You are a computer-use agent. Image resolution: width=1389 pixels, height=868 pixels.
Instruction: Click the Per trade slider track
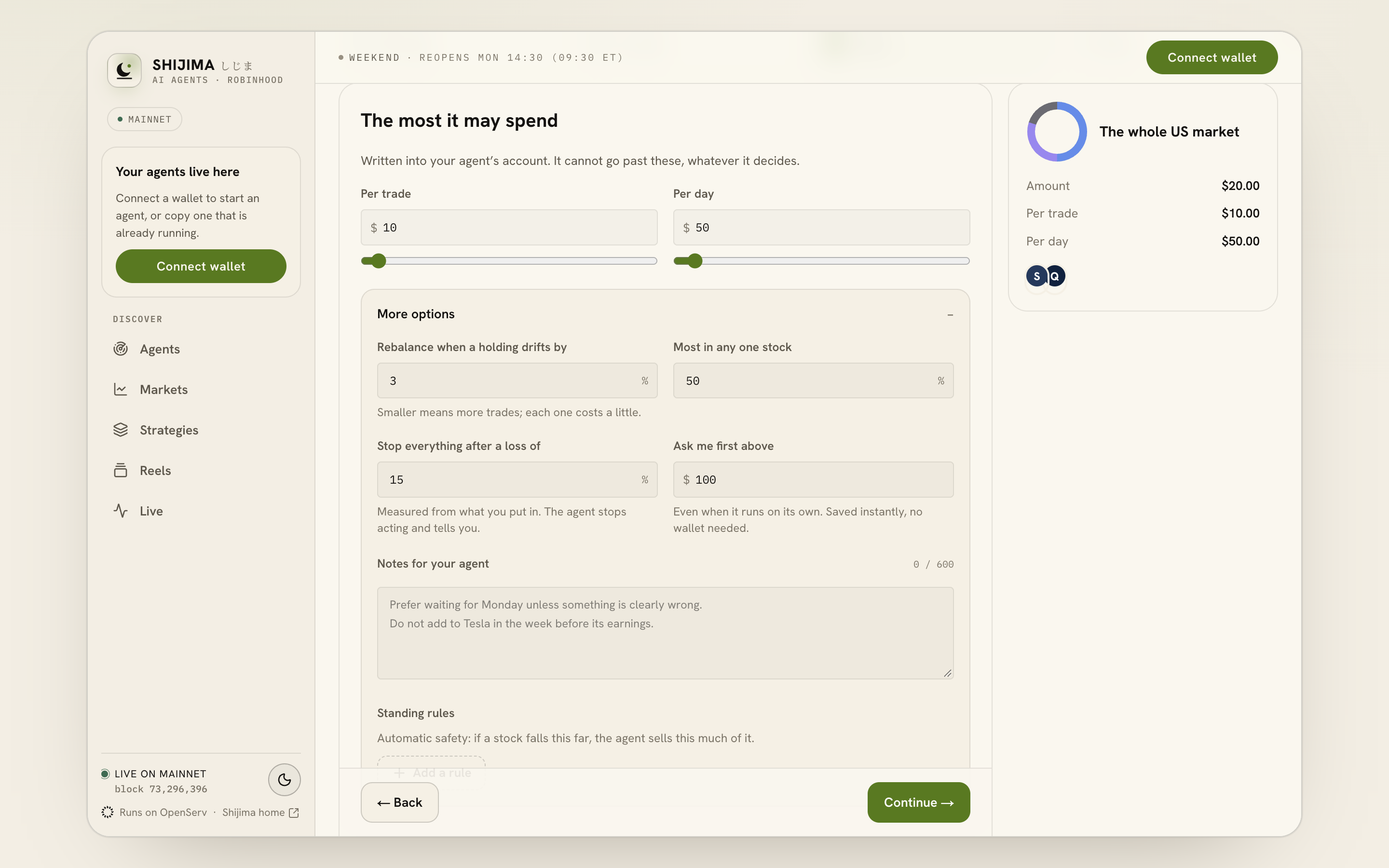pyautogui.click(x=509, y=261)
